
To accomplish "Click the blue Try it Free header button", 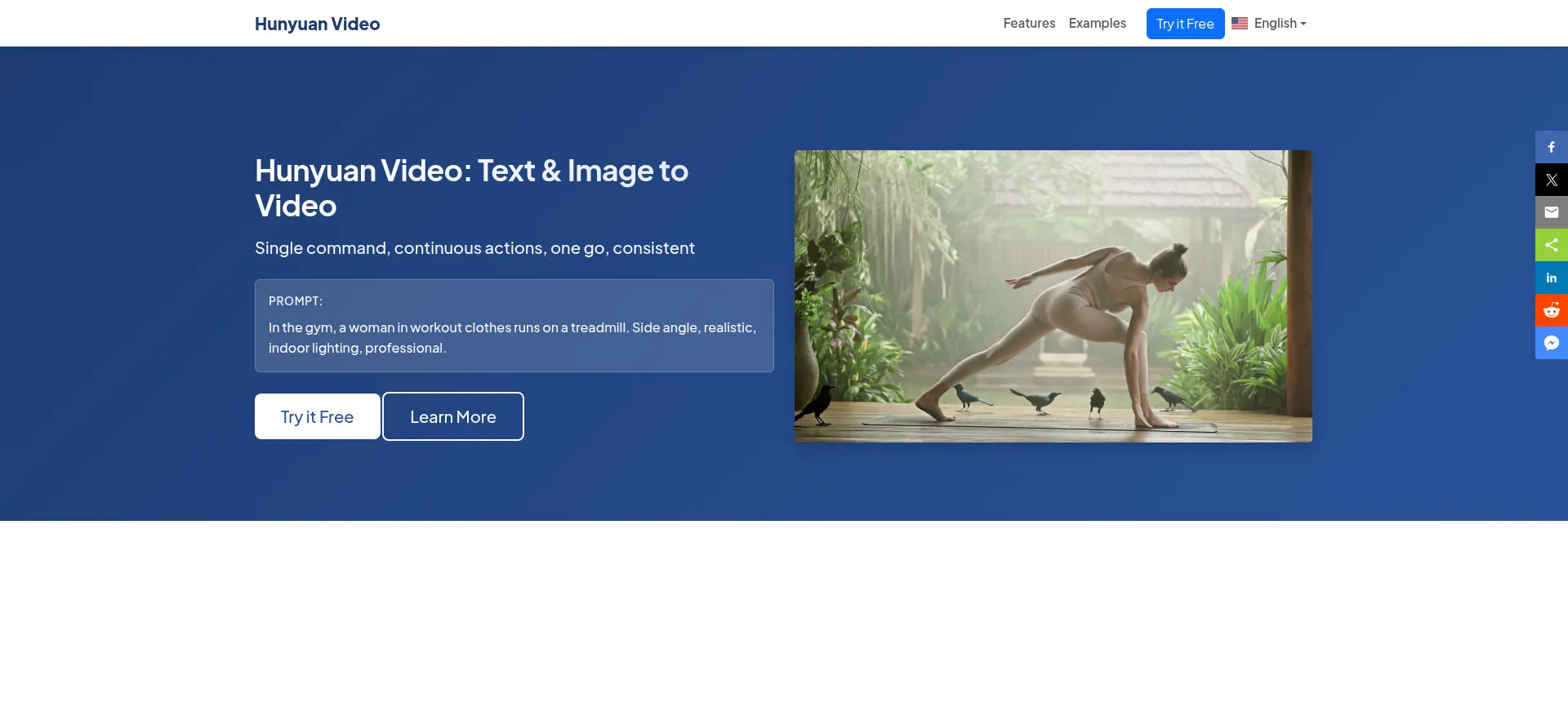I will (x=1185, y=24).
